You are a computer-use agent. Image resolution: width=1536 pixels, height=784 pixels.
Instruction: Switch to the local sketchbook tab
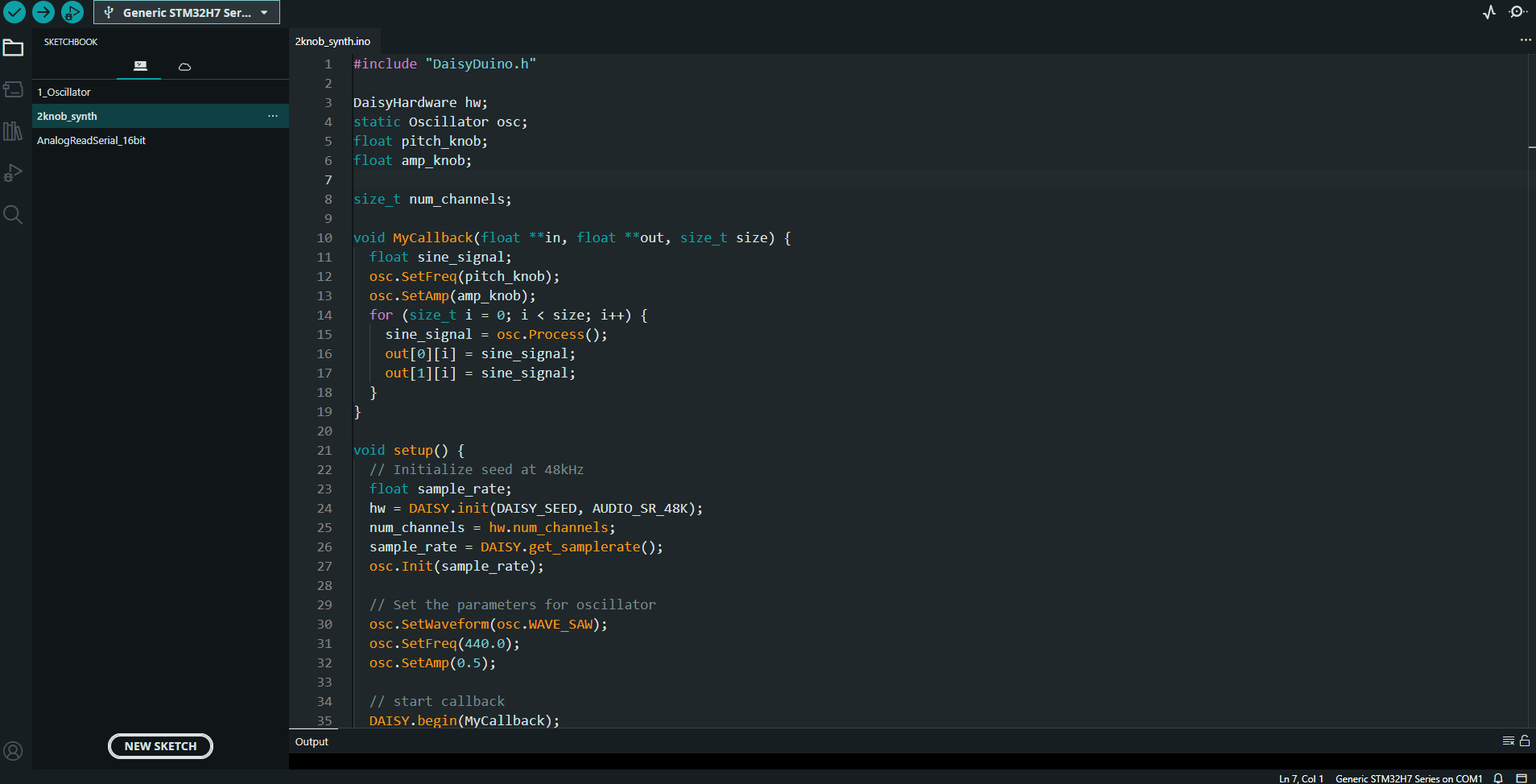coord(140,66)
